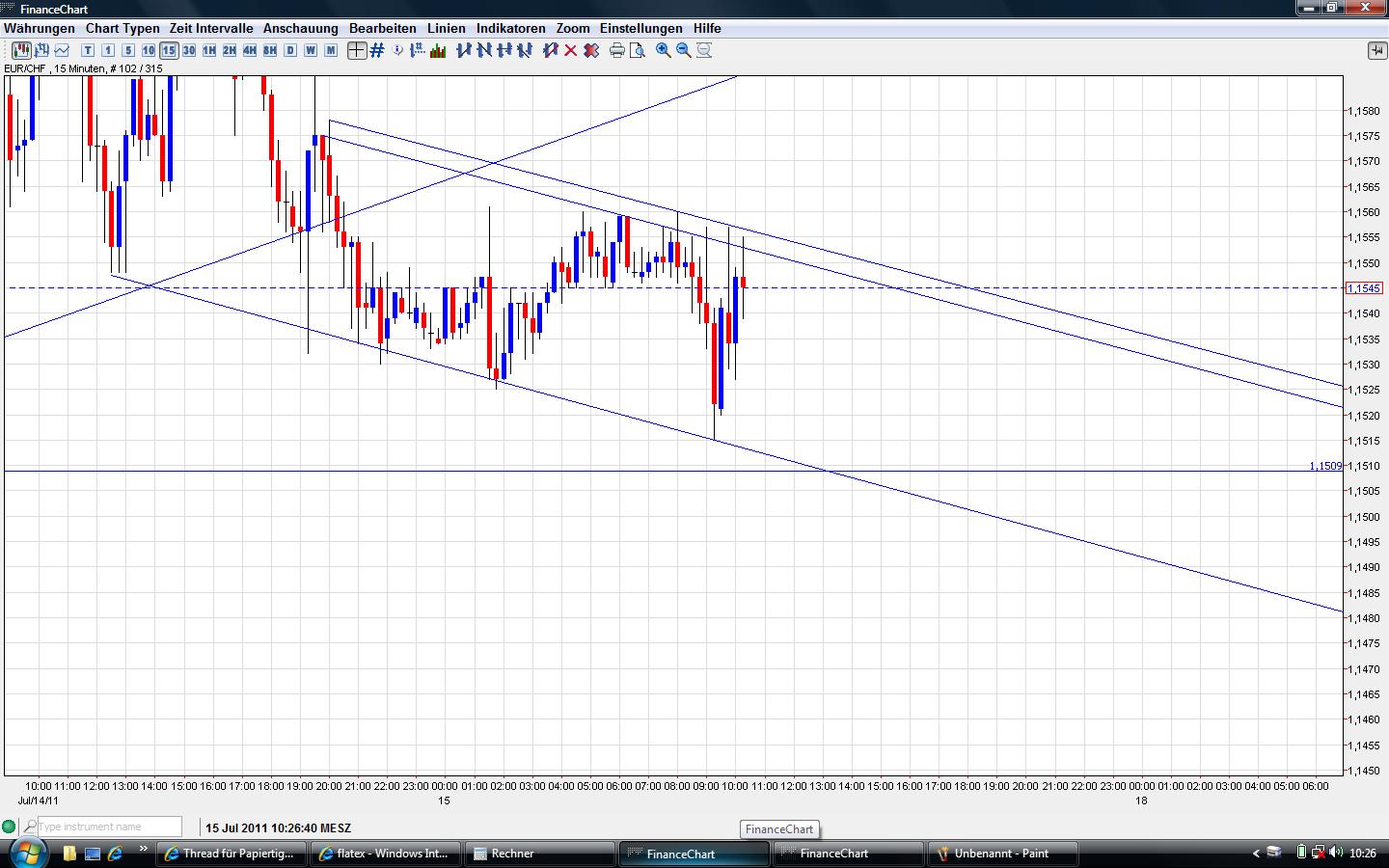The height and width of the screenshot is (868, 1389).
Task: Click the dotted price scale icon
Action: point(418,50)
